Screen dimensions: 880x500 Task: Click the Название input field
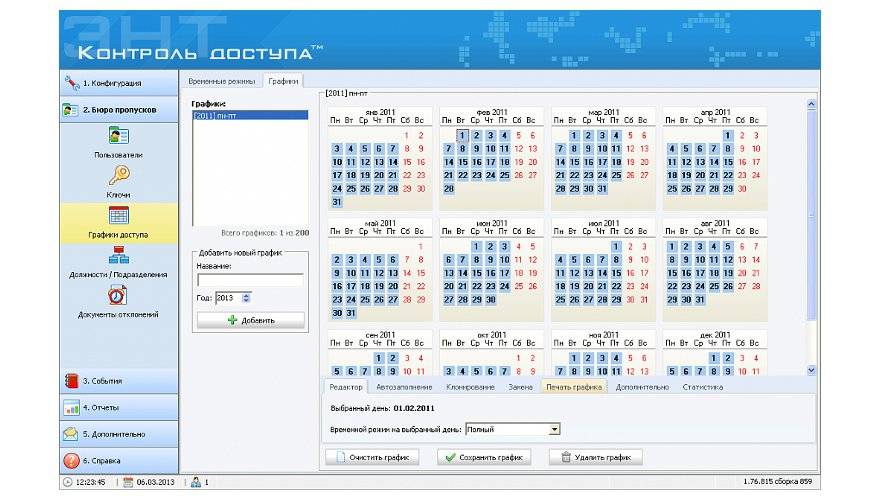250,280
